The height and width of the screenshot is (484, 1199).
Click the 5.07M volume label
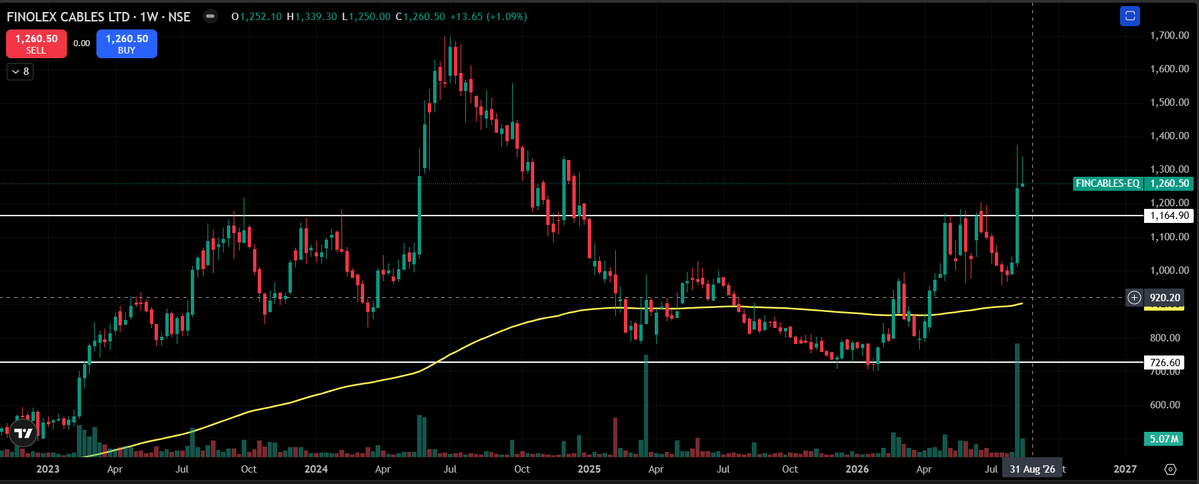click(x=1165, y=439)
